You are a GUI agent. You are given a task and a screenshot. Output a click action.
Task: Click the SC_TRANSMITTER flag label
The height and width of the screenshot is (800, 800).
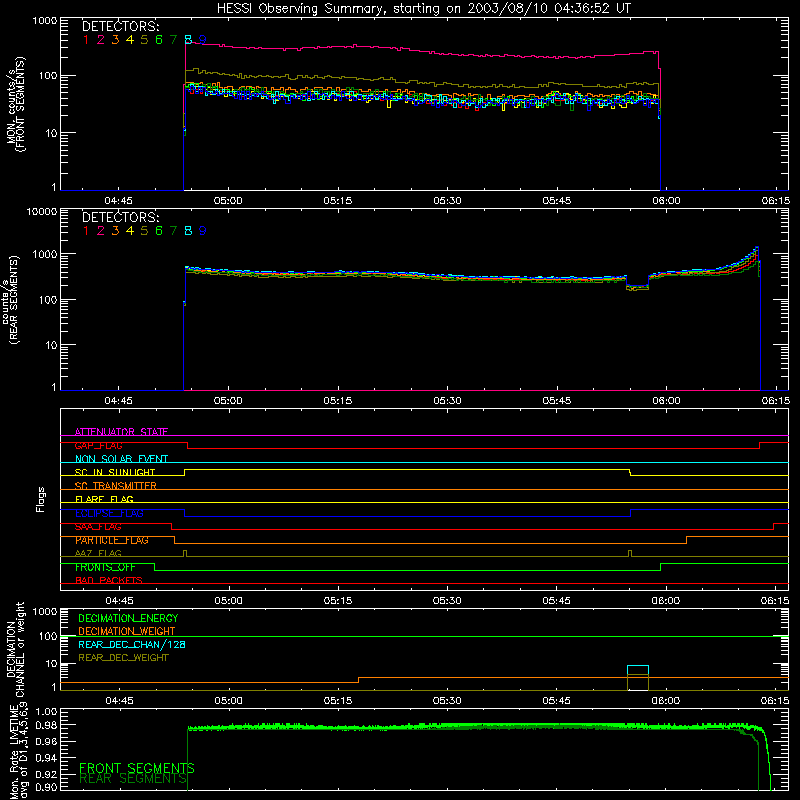coord(116,486)
